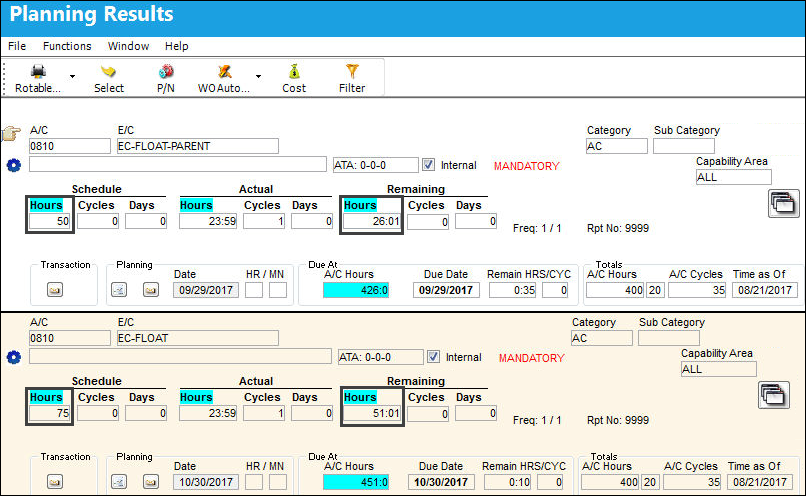806x496 pixels.
Task: Click Category AC field in bottom record
Action: point(601,338)
